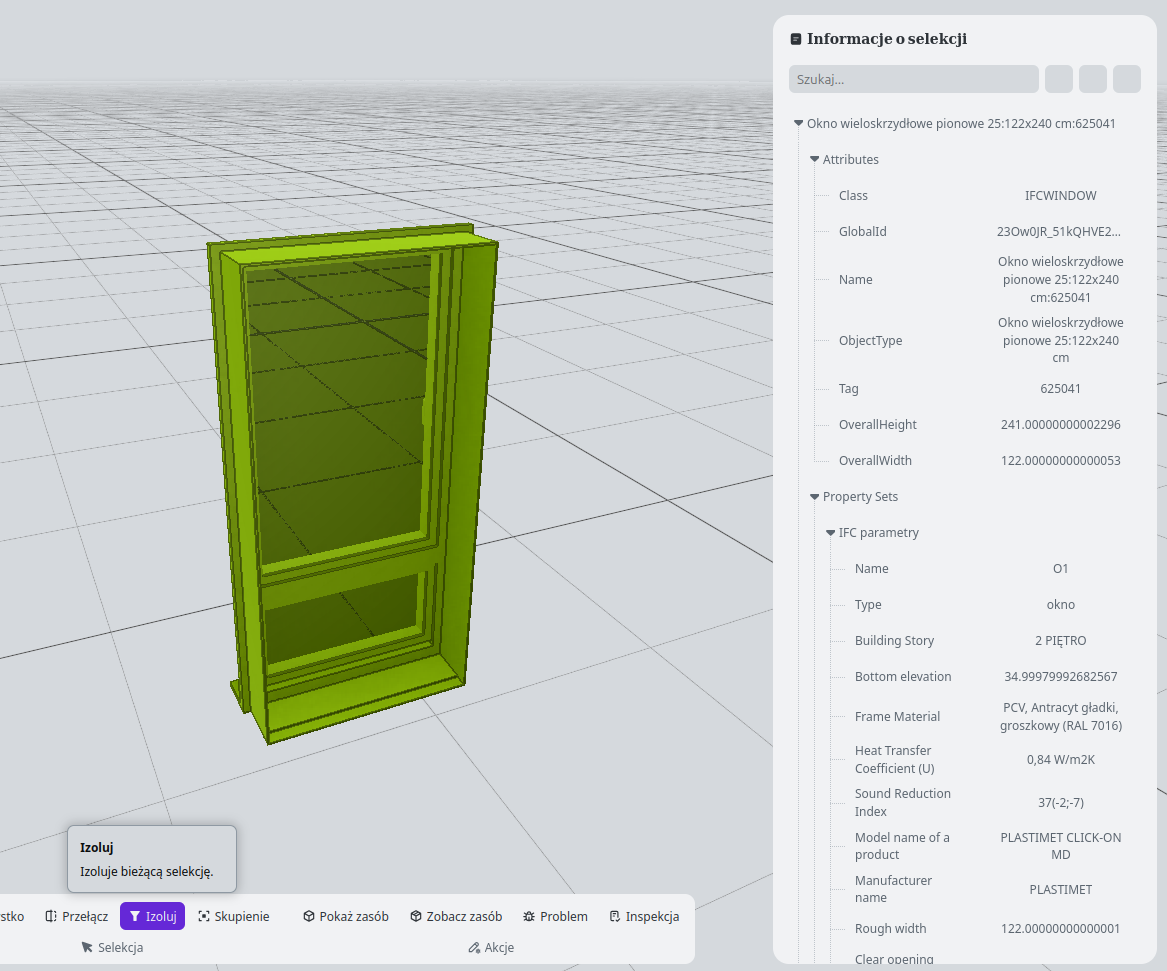1167x971 pixels.
Task: Click first blank button beside search field
Action: [x=1059, y=79]
